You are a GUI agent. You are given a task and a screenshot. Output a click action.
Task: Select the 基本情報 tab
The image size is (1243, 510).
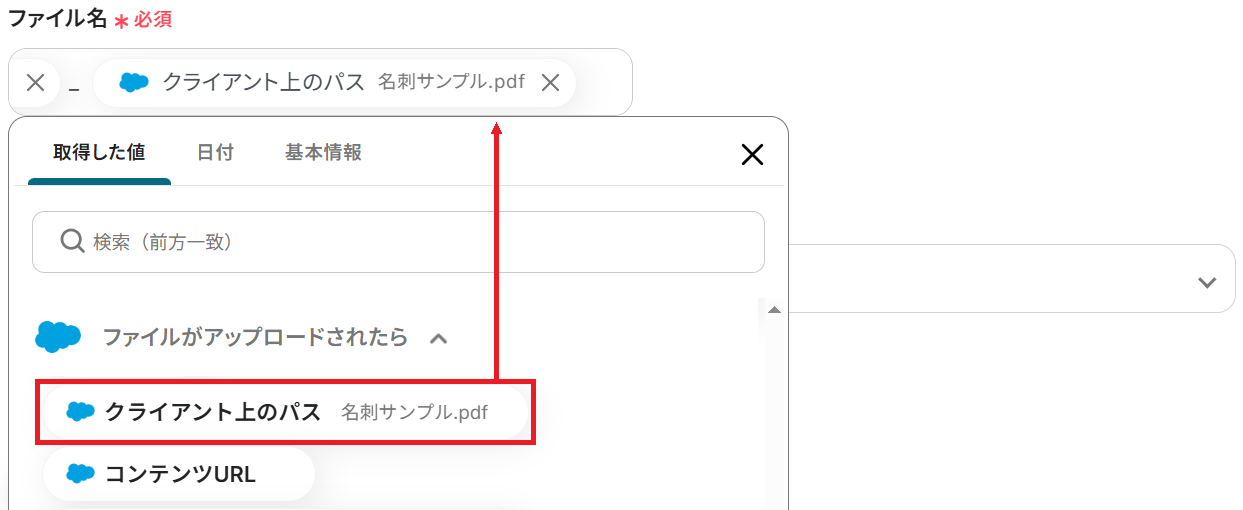tap(323, 153)
